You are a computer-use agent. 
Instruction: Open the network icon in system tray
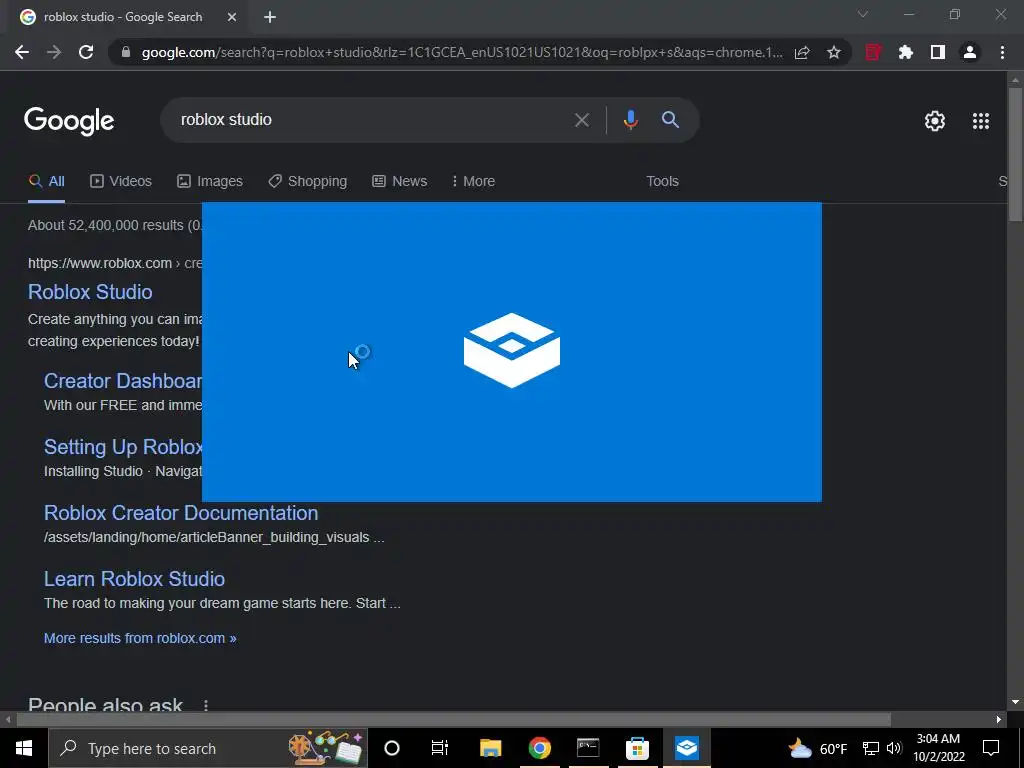(871, 748)
